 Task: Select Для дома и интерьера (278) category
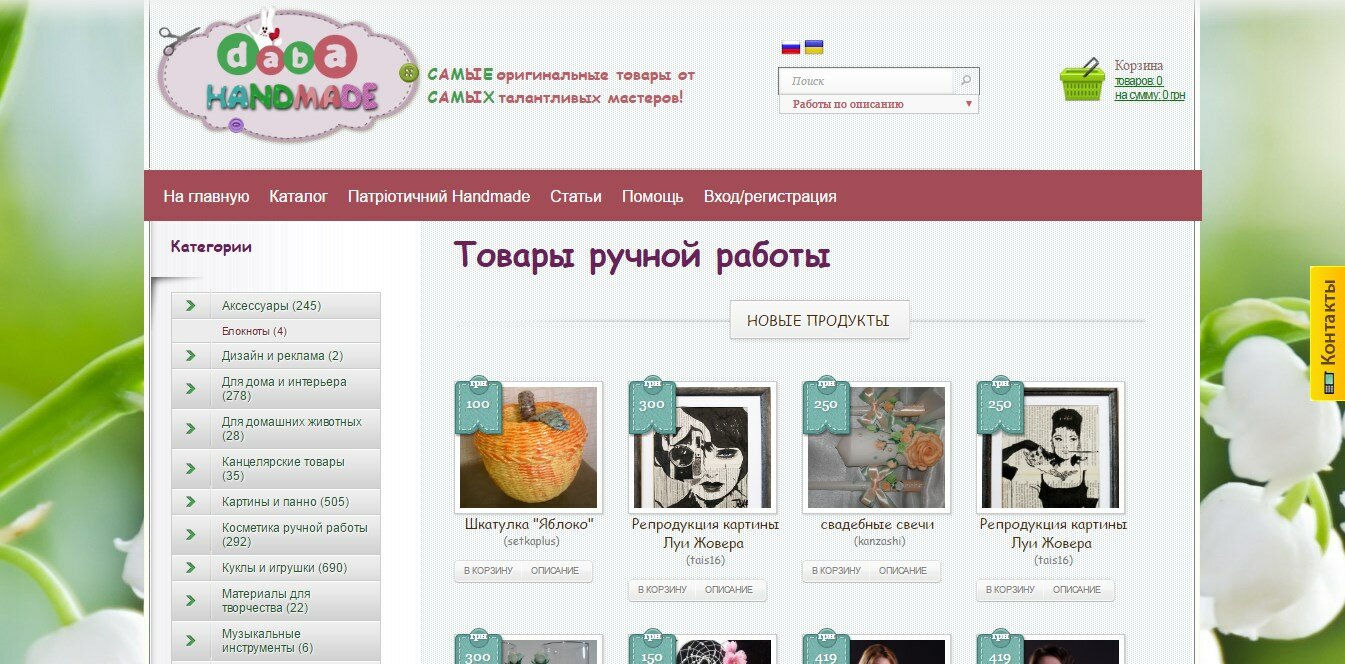(x=284, y=389)
